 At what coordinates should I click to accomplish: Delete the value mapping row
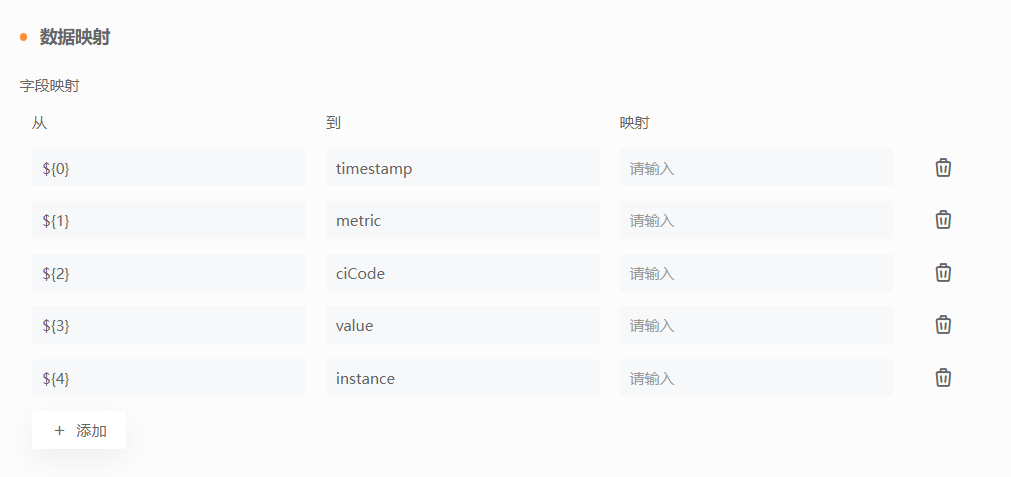click(x=943, y=325)
